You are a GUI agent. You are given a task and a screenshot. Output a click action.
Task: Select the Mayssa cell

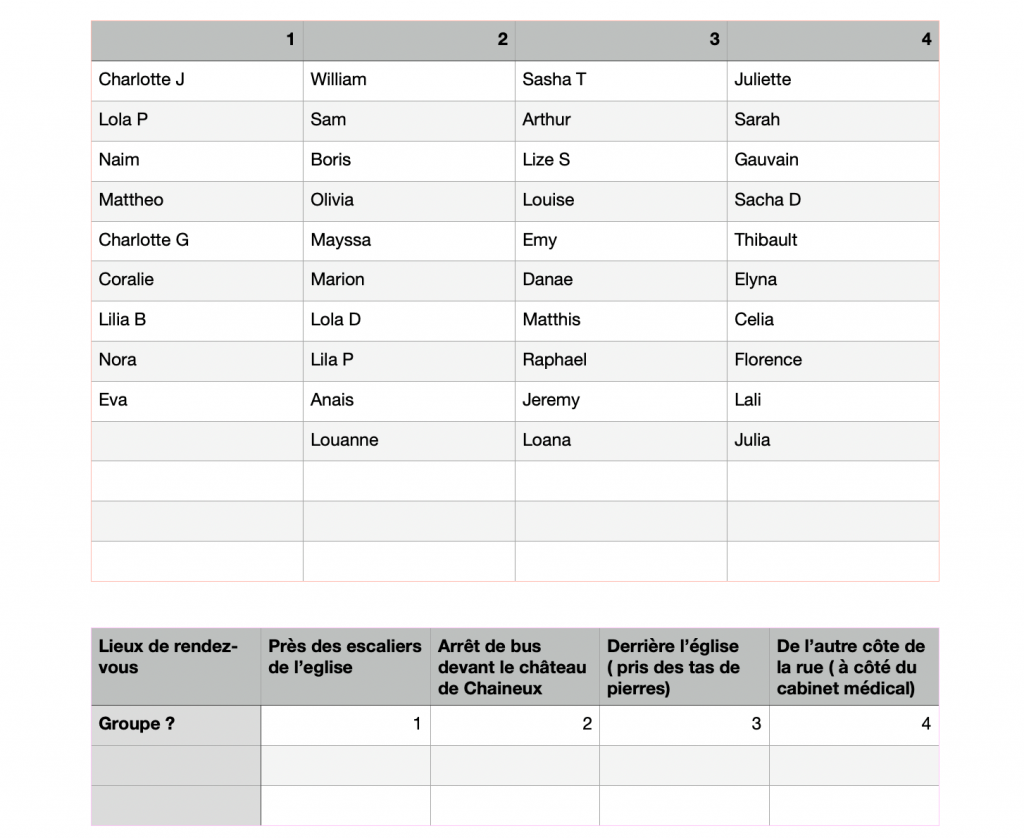pos(409,240)
